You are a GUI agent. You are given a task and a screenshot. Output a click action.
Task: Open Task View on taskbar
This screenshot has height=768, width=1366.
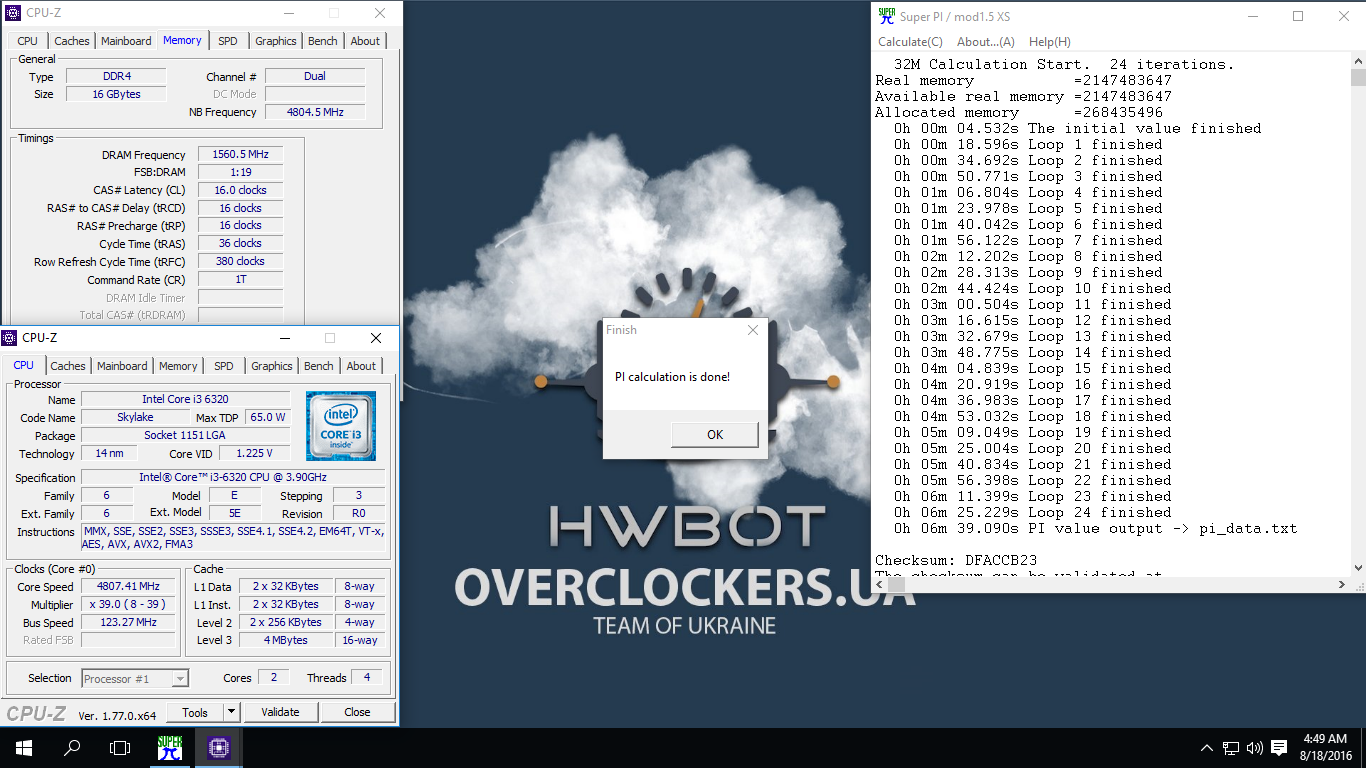click(120, 747)
